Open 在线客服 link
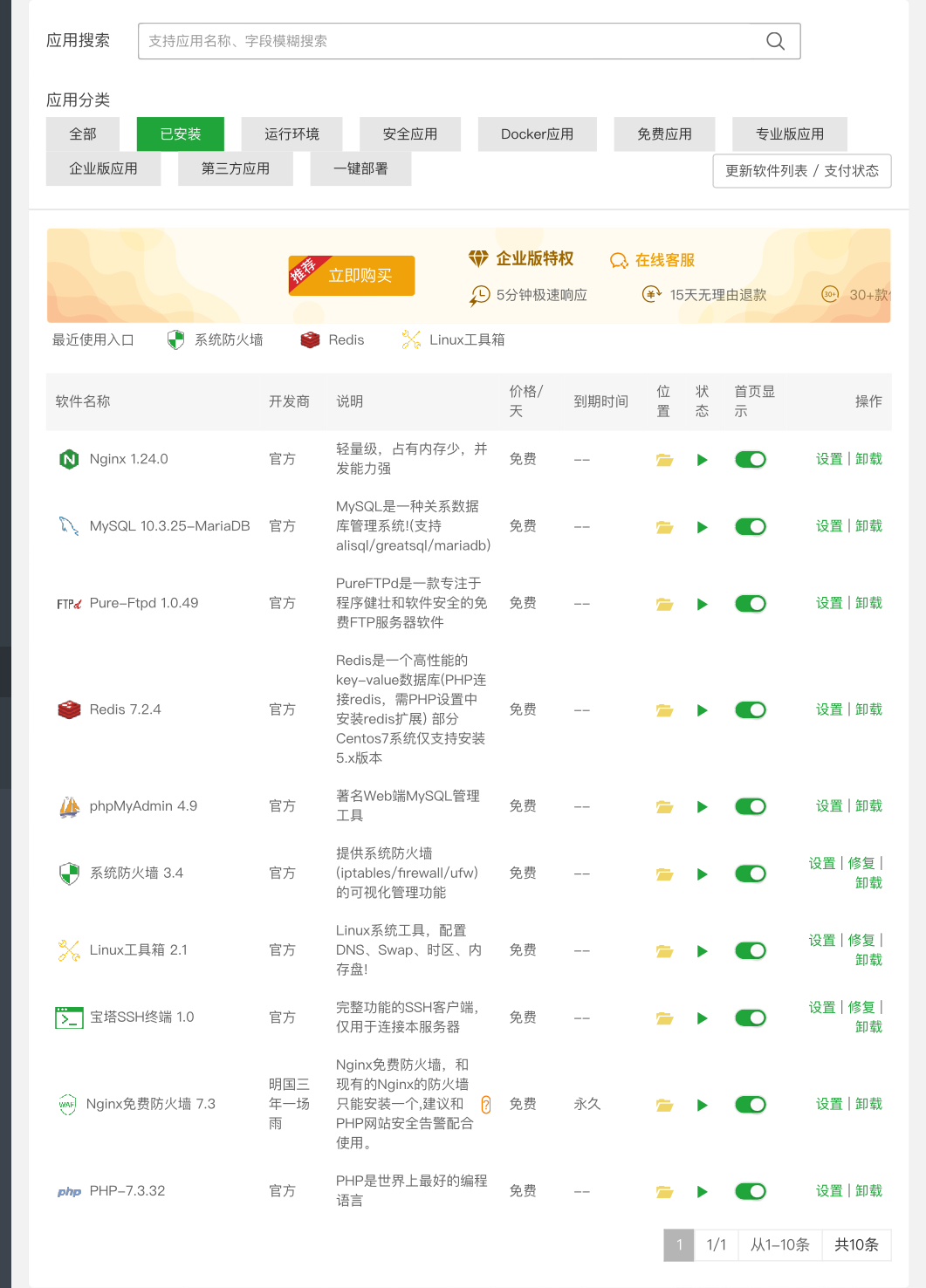 click(x=653, y=260)
